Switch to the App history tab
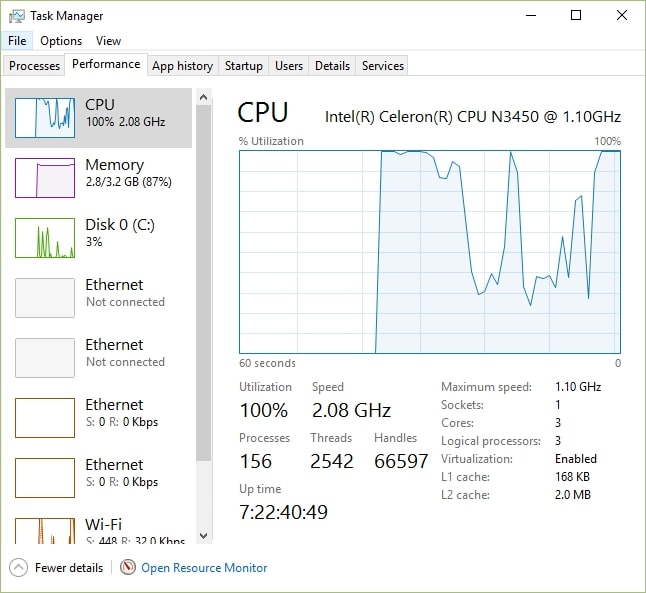646x593 pixels. (183, 66)
